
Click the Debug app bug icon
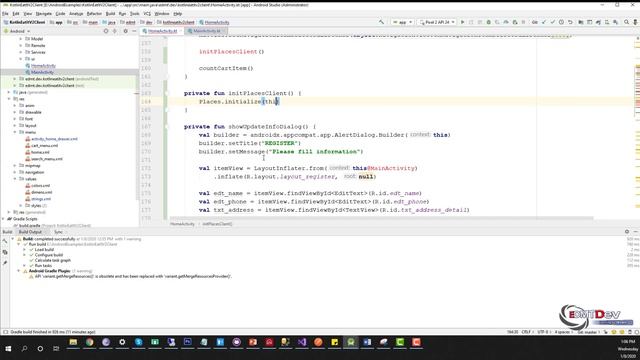(489, 22)
